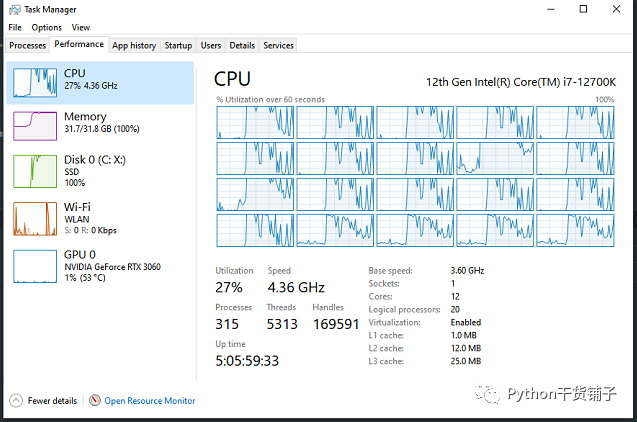
Task: Select the Memory usage graph icon
Action: [x=35, y=126]
